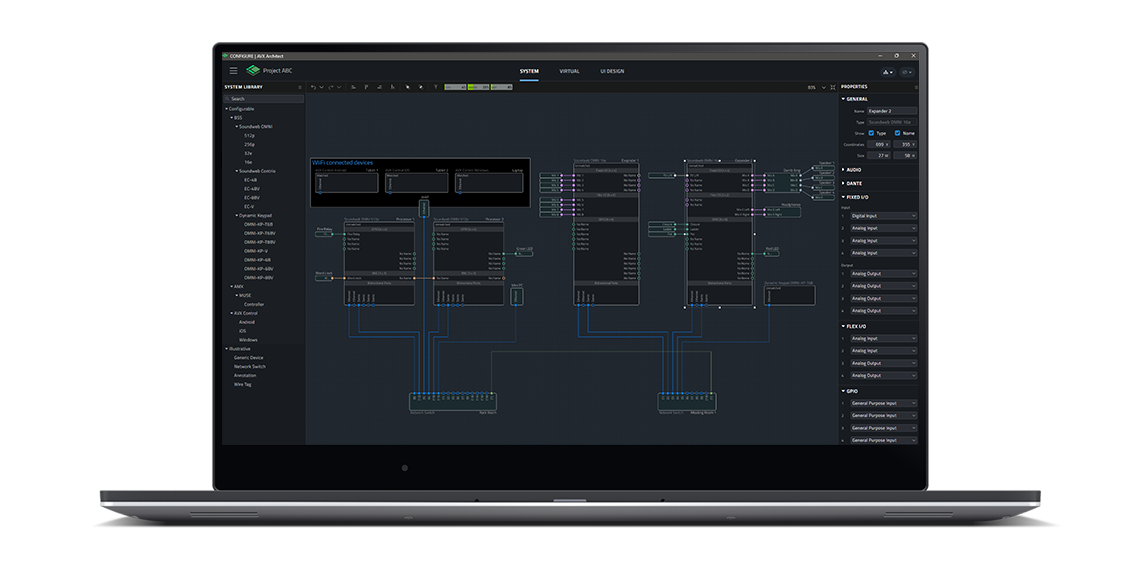Click the AVX Architect logo next to Project ABC

(253, 71)
